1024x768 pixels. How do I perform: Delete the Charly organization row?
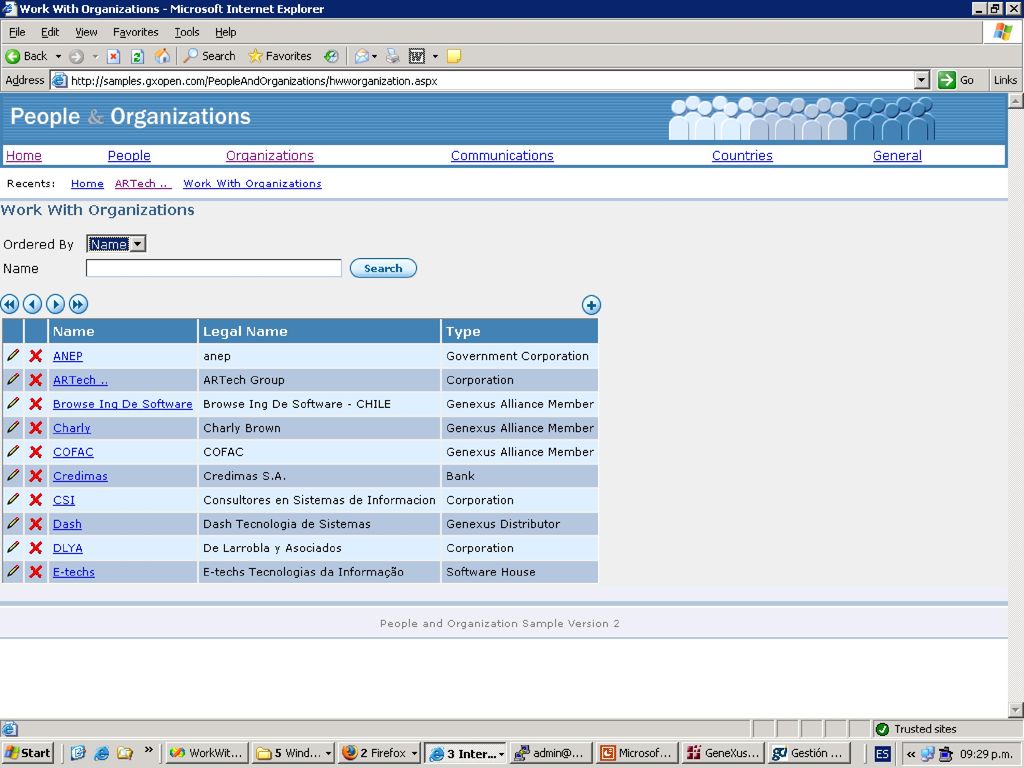[36, 428]
